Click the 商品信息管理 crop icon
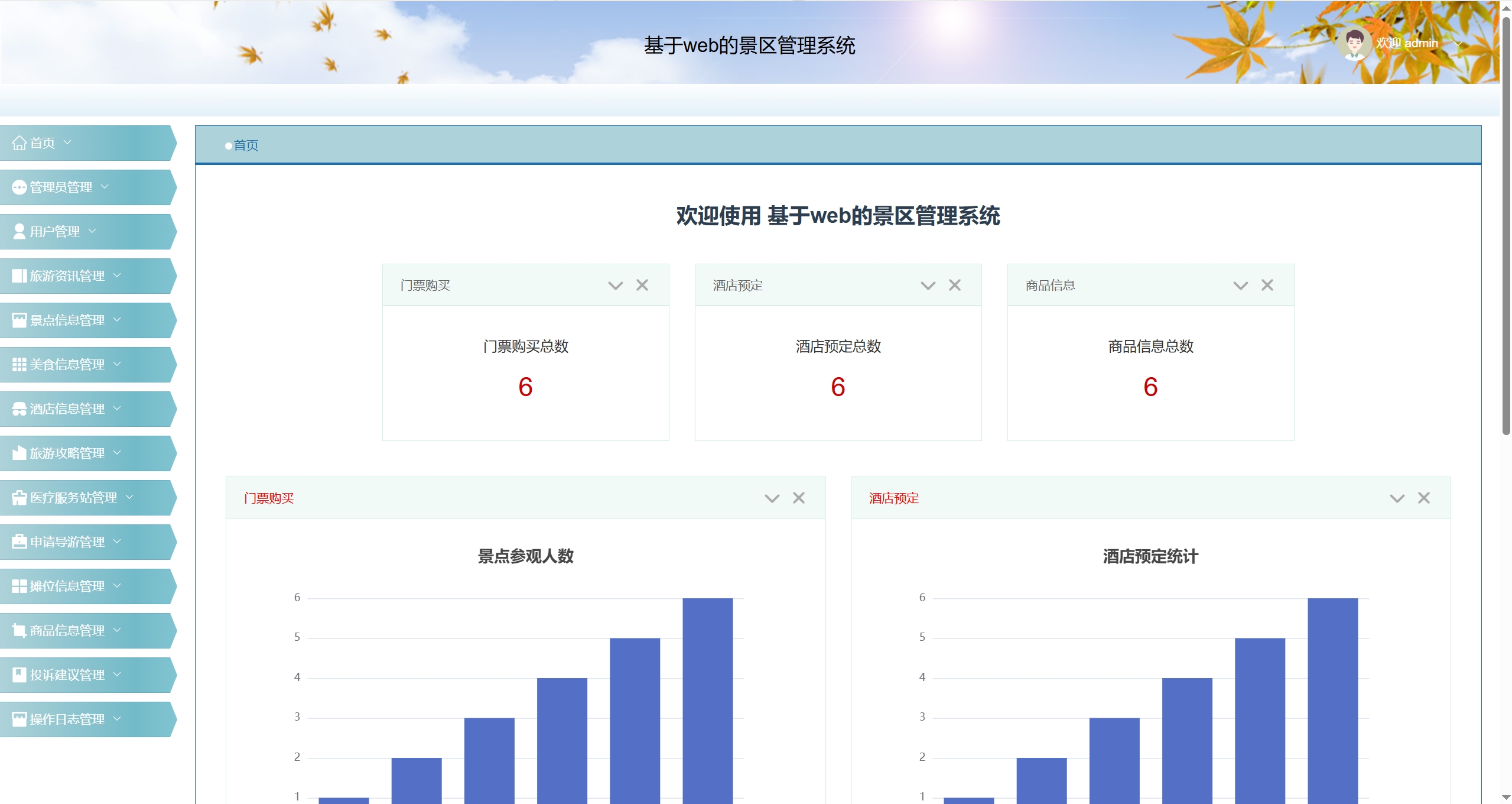Screen dimensions: 1512x804 (19, 631)
